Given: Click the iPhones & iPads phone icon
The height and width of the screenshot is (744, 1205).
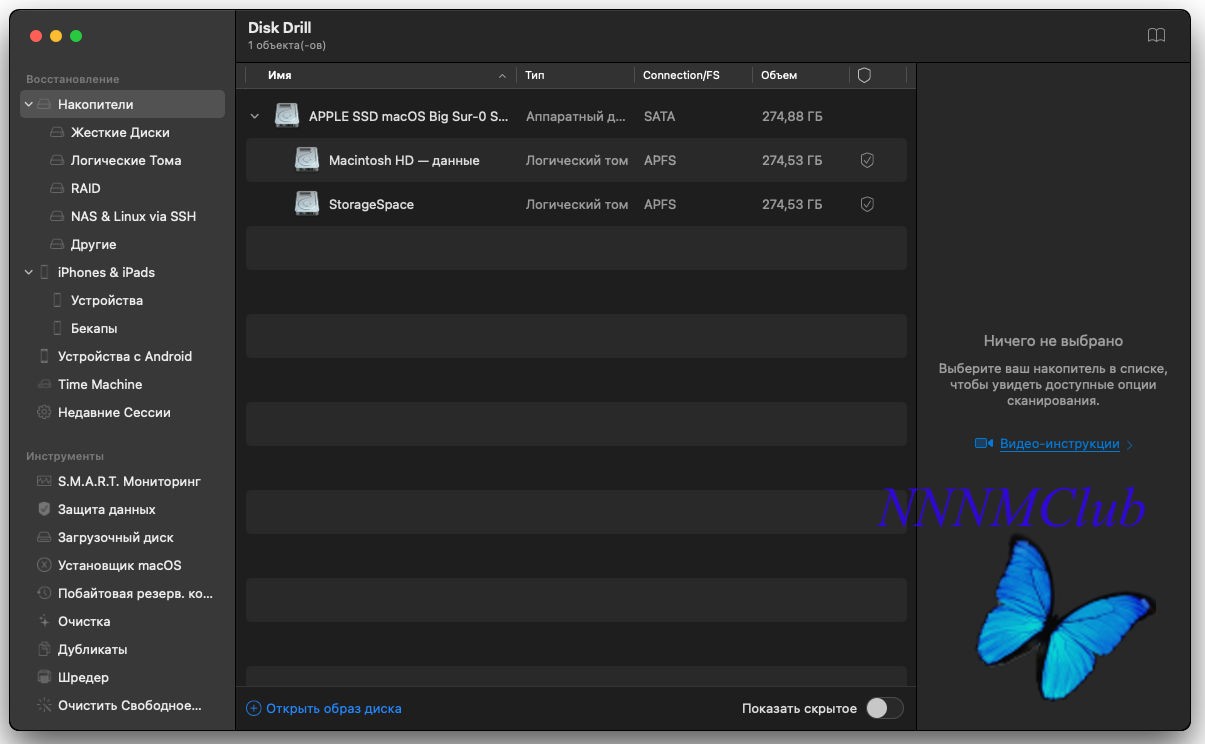Looking at the screenshot, I should coord(44,272).
